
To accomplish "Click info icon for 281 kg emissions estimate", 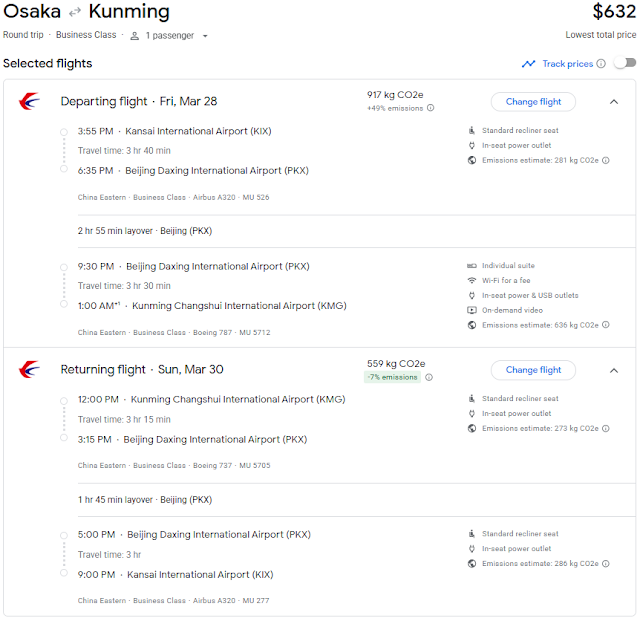I will (606, 160).
